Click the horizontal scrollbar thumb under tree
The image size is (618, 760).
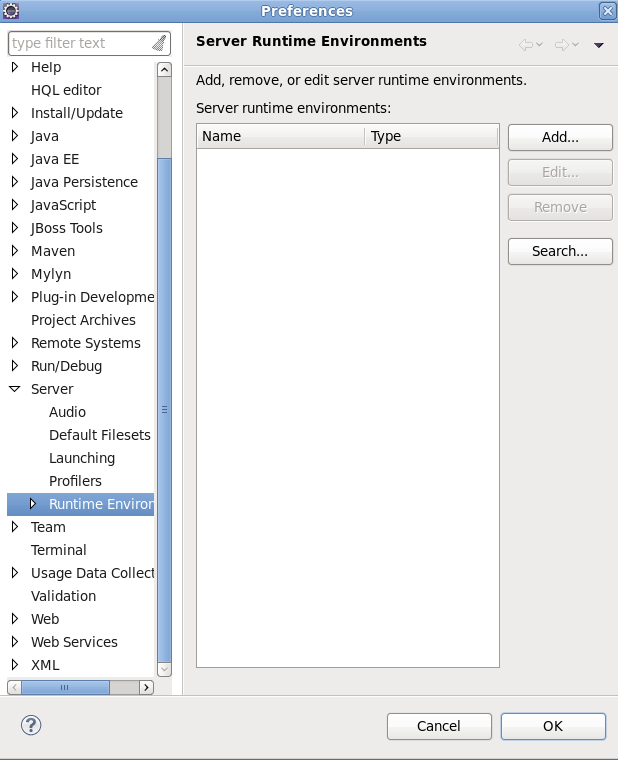(x=65, y=687)
